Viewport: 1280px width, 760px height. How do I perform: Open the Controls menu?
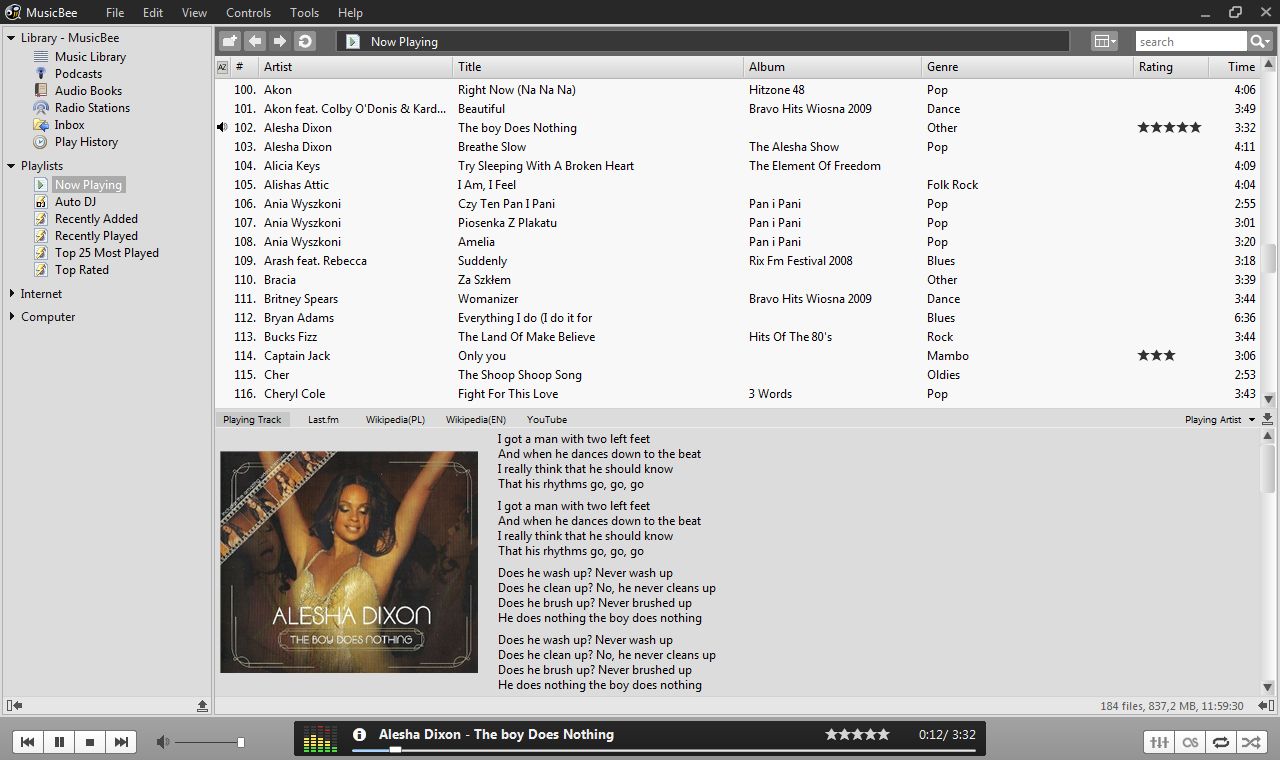[248, 13]
